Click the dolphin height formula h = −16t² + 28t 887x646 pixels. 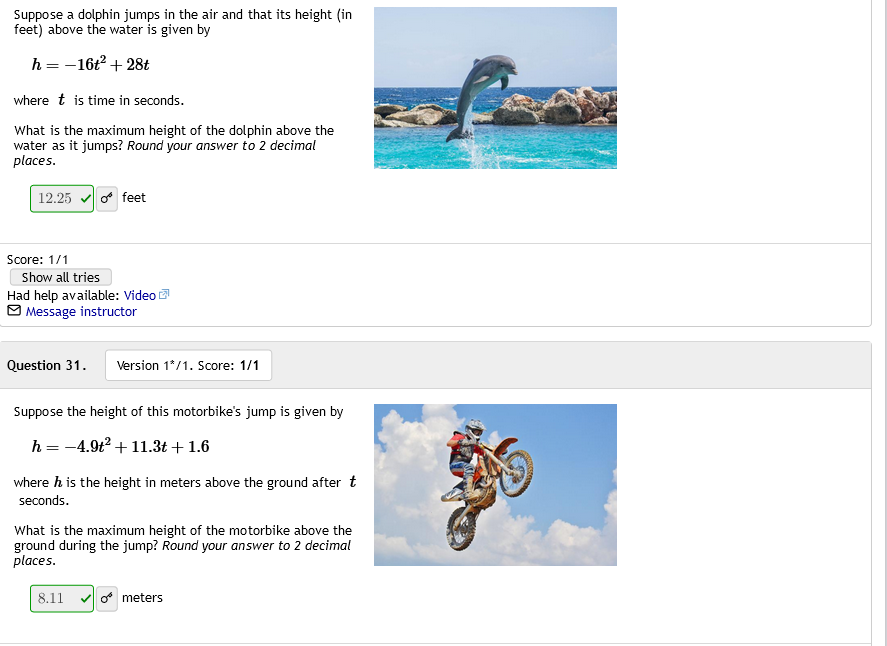(91, 64)
